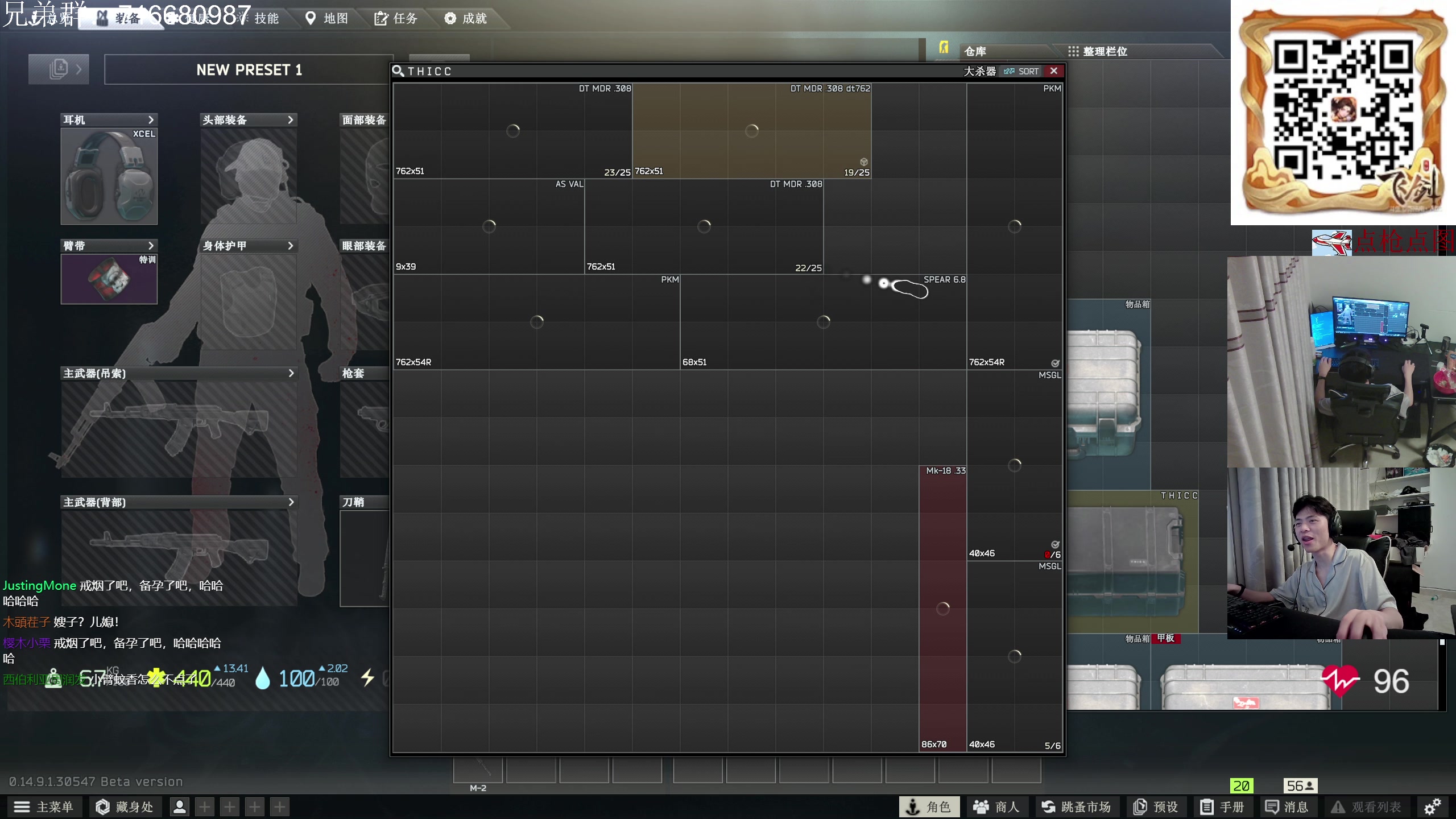Open the settings gear at bottom right
This screenshot has height=819, width=1456.
coord(1432,806)
